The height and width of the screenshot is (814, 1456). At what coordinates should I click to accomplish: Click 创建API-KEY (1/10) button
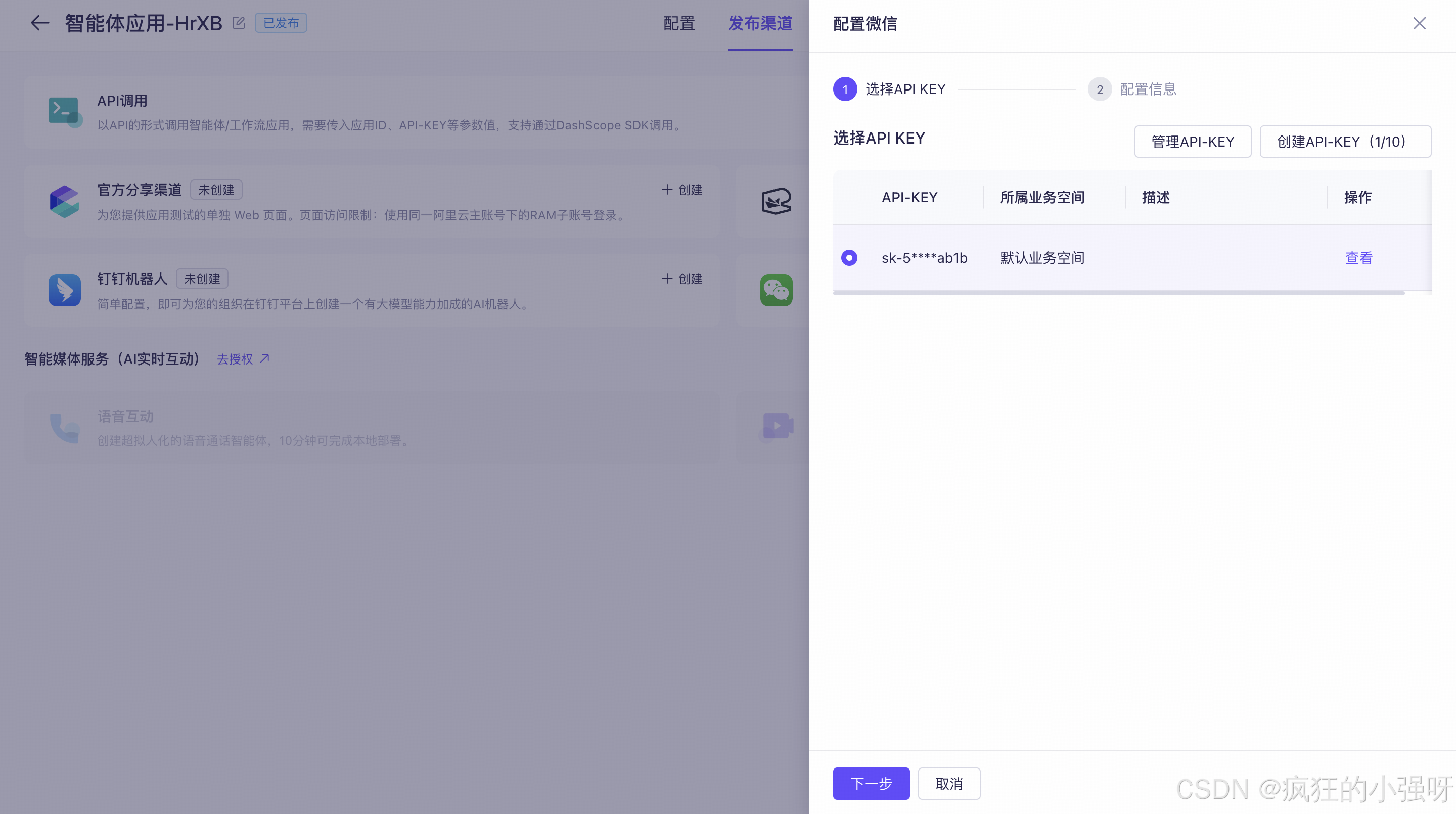pyautogui.click(x=1345, y=142)
